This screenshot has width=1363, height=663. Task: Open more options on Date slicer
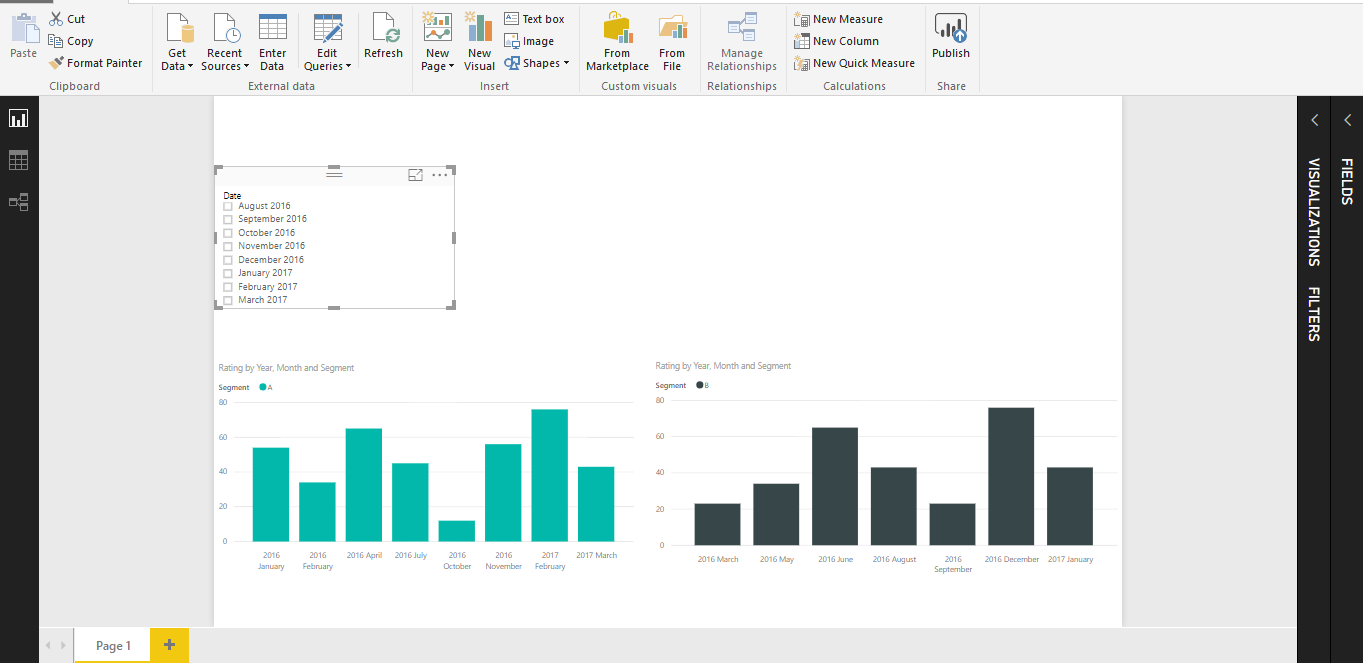(x=440, y=175)
